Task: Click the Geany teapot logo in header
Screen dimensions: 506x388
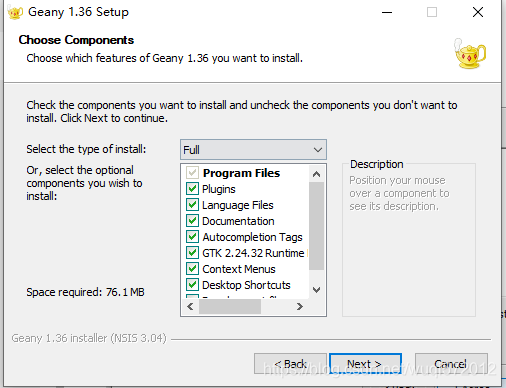Action: 470,54
